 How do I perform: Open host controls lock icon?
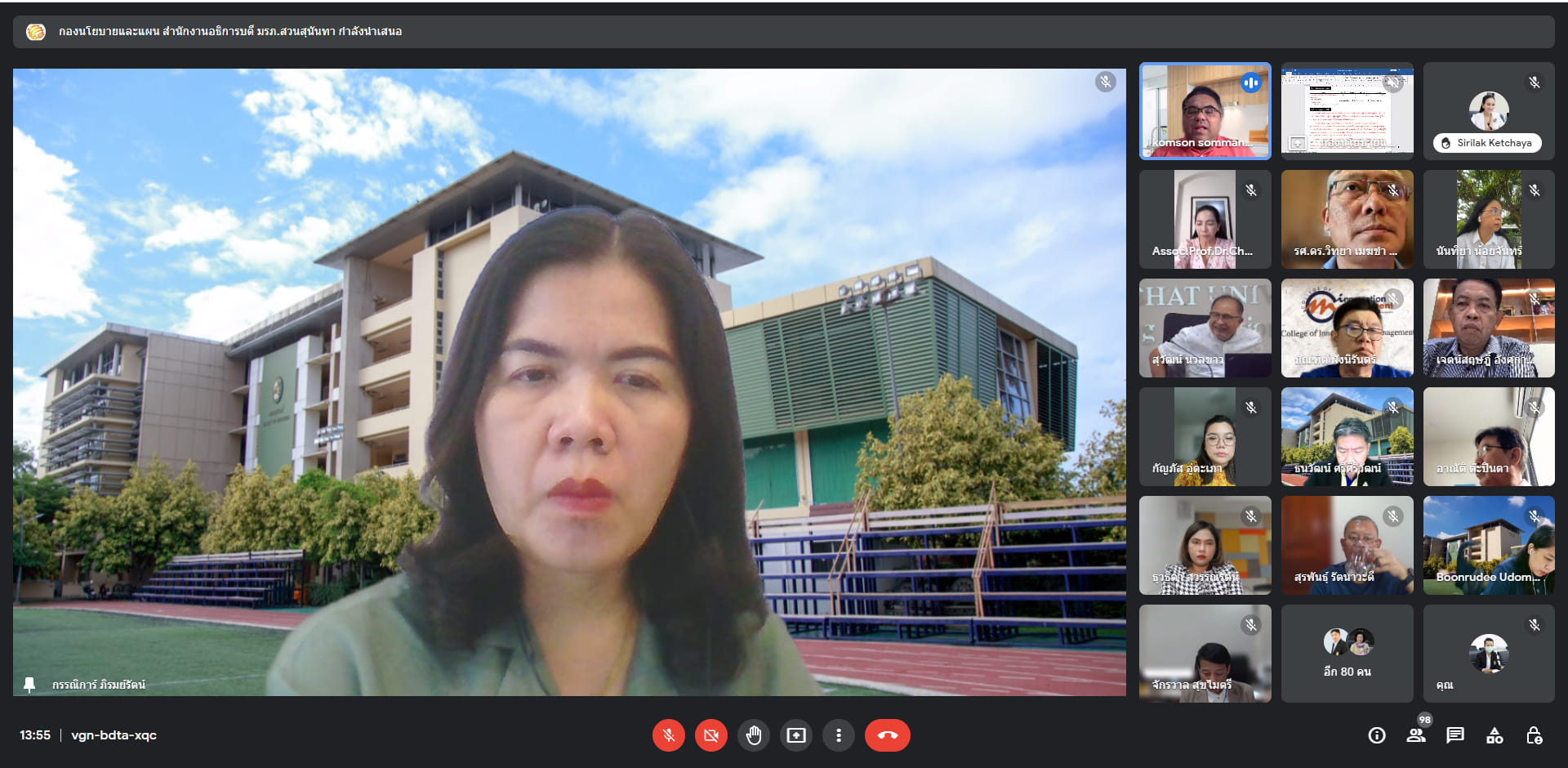click(1534, 735)
